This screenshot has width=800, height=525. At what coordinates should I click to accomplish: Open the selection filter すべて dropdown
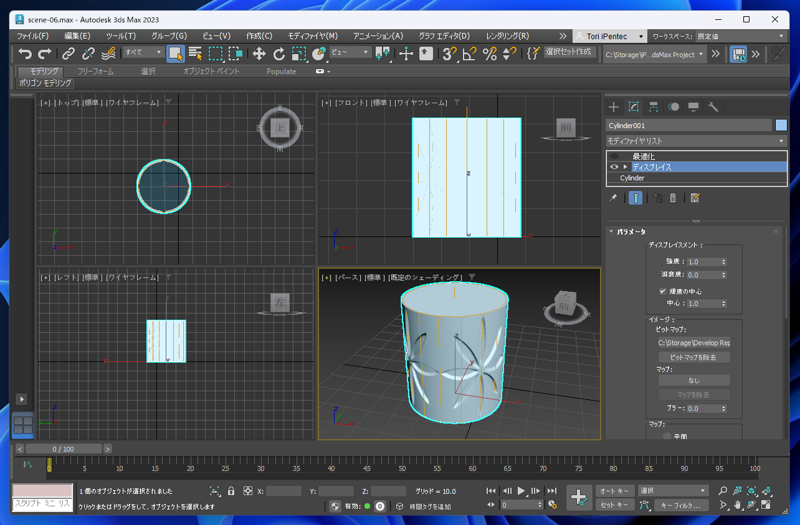pos(143,53)
